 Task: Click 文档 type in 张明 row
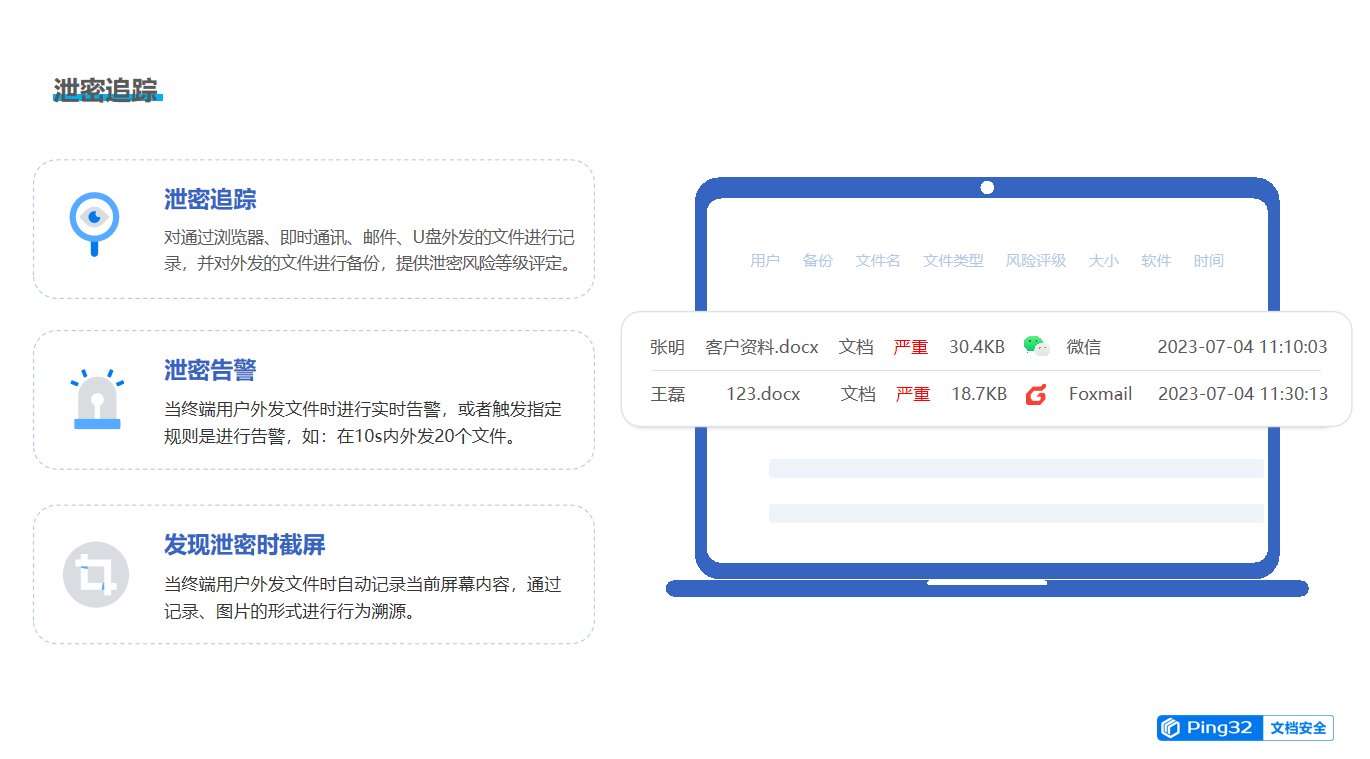[856, 347]
